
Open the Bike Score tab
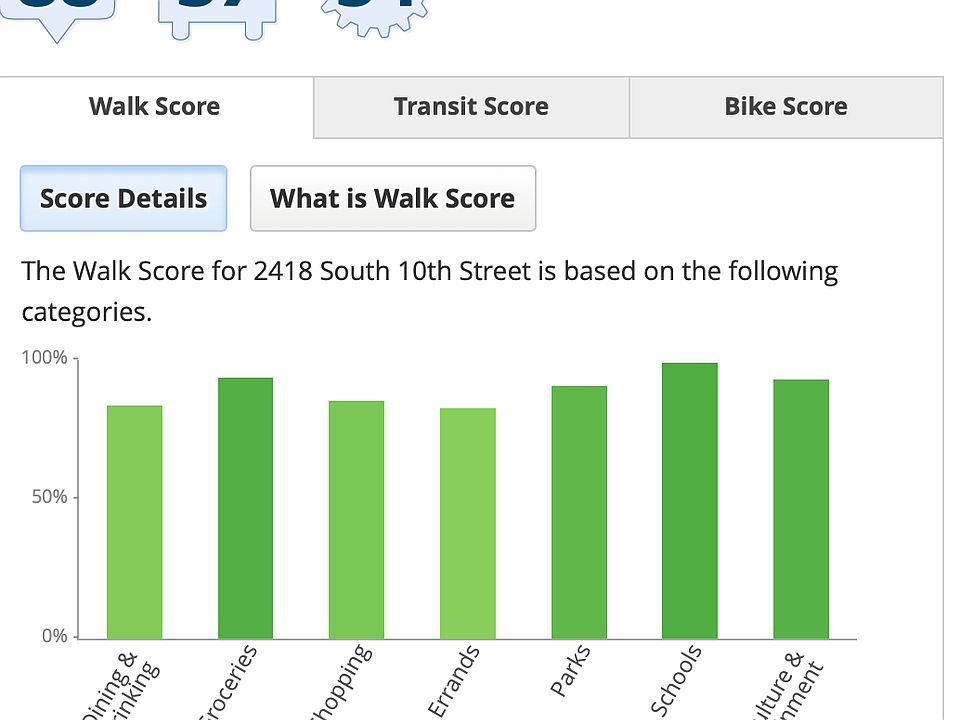(786, 107)
